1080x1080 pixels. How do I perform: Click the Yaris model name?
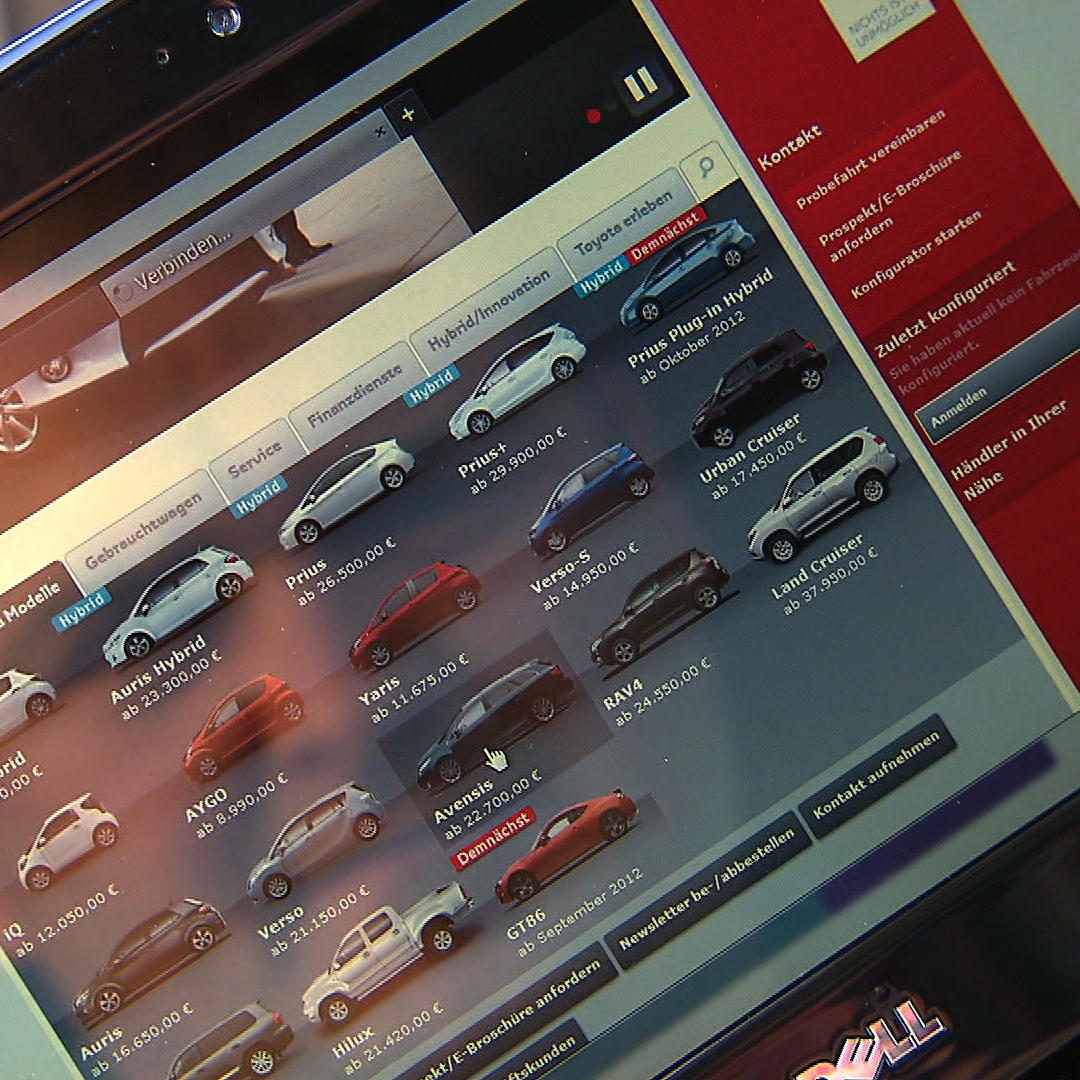click(x=380, y=692)
